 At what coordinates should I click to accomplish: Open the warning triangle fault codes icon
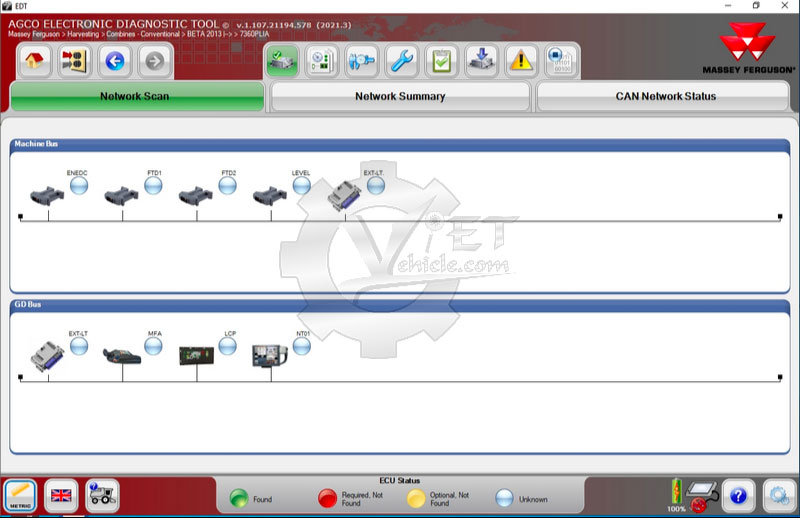522,61
